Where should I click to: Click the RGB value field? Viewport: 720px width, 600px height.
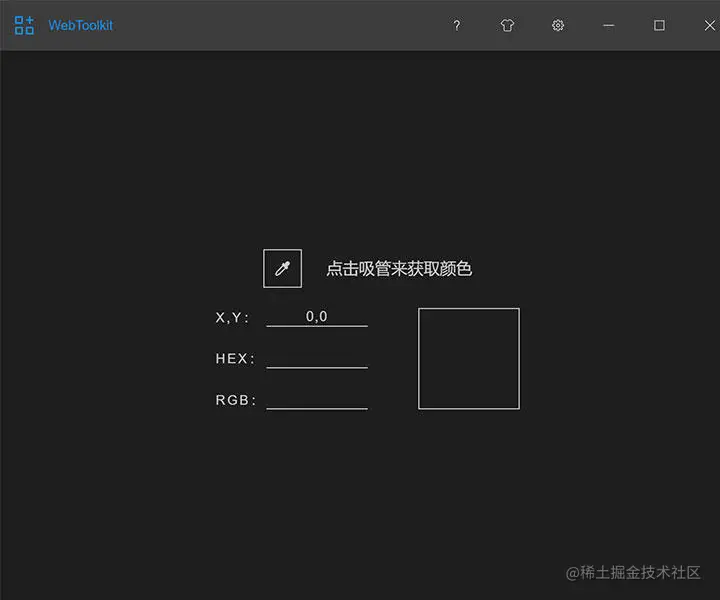click(x=317, y=400)
